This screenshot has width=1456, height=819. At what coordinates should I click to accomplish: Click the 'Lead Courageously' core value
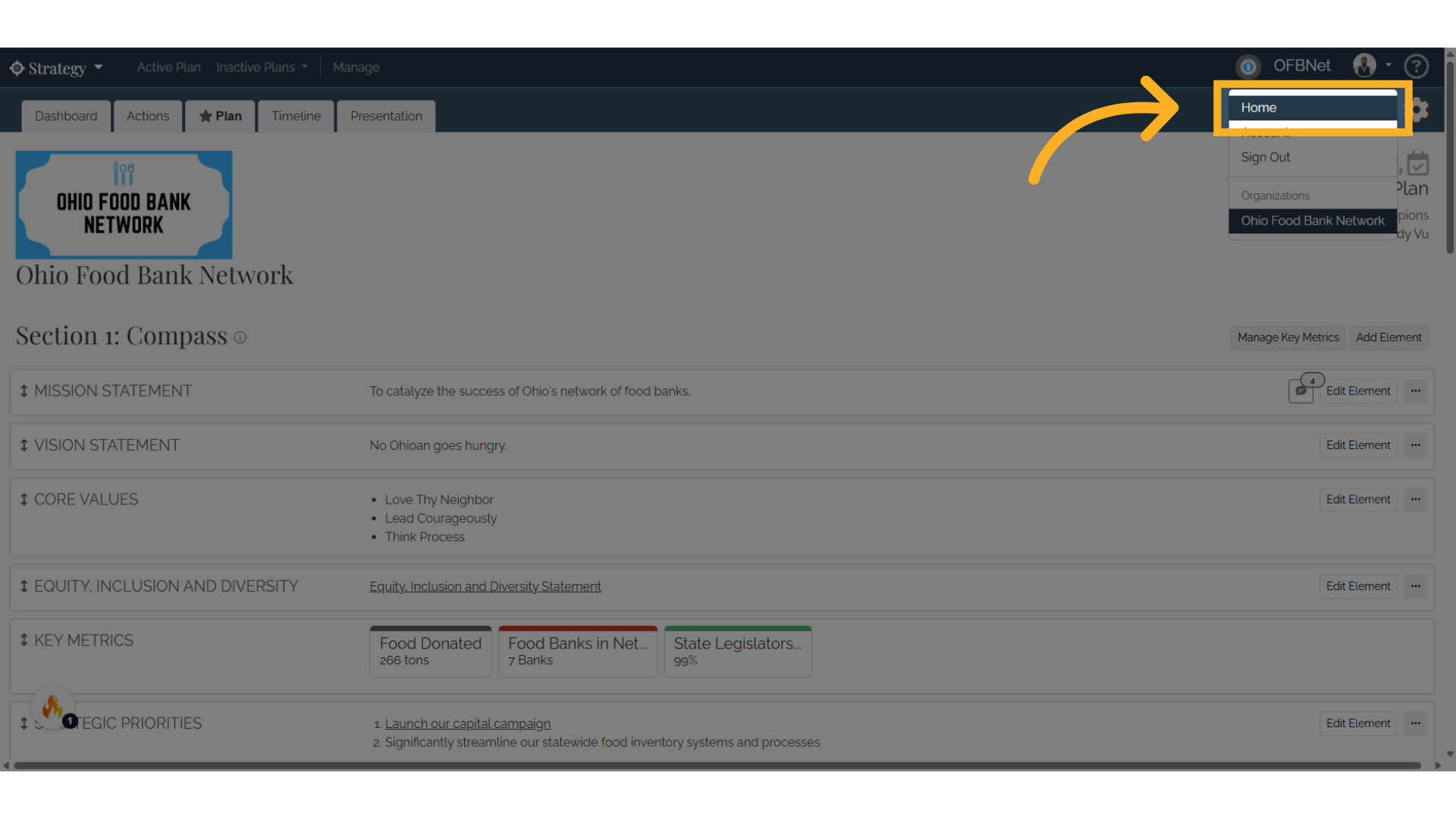441,518
